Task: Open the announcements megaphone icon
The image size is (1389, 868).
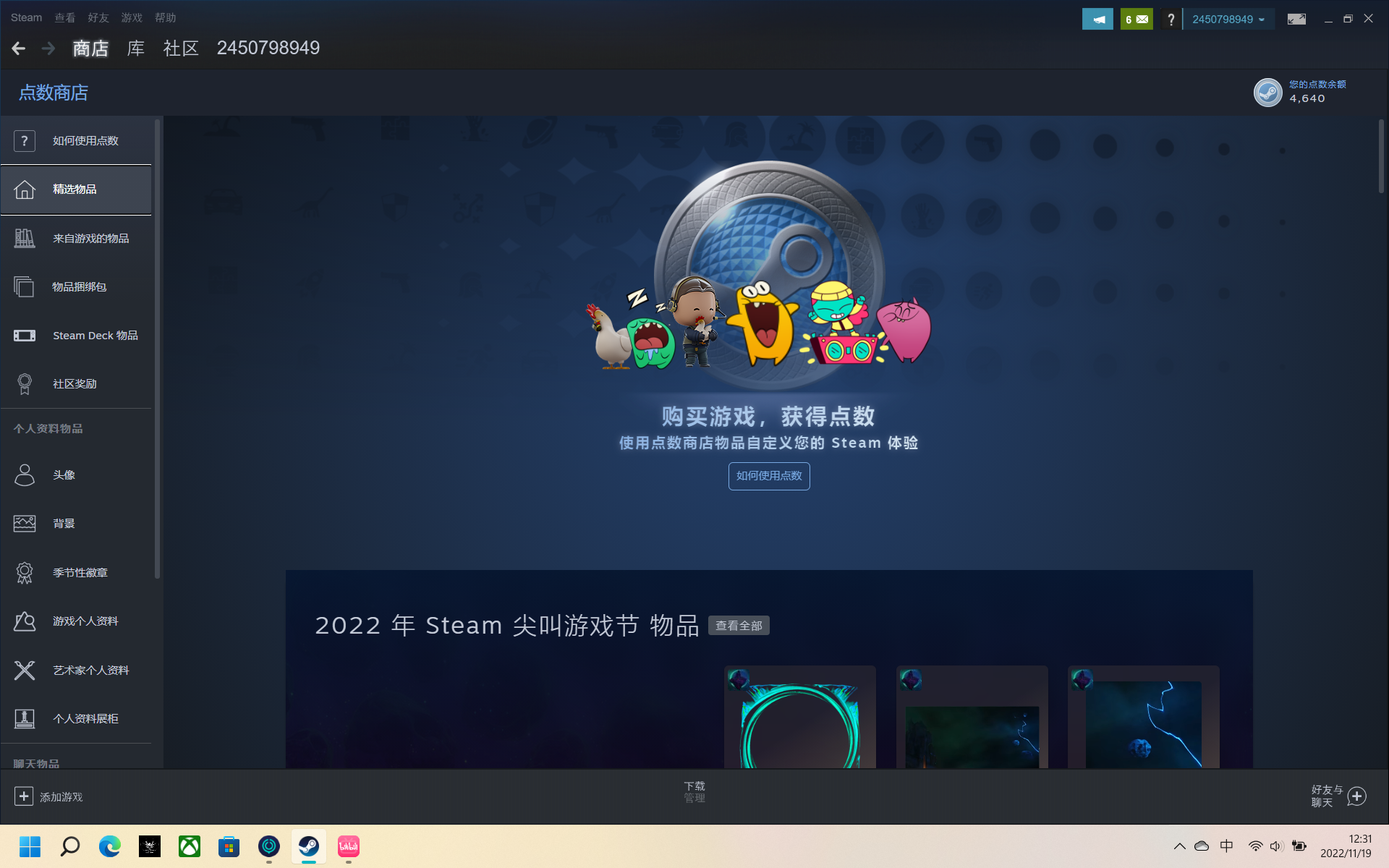Action: coord(1097,20)
